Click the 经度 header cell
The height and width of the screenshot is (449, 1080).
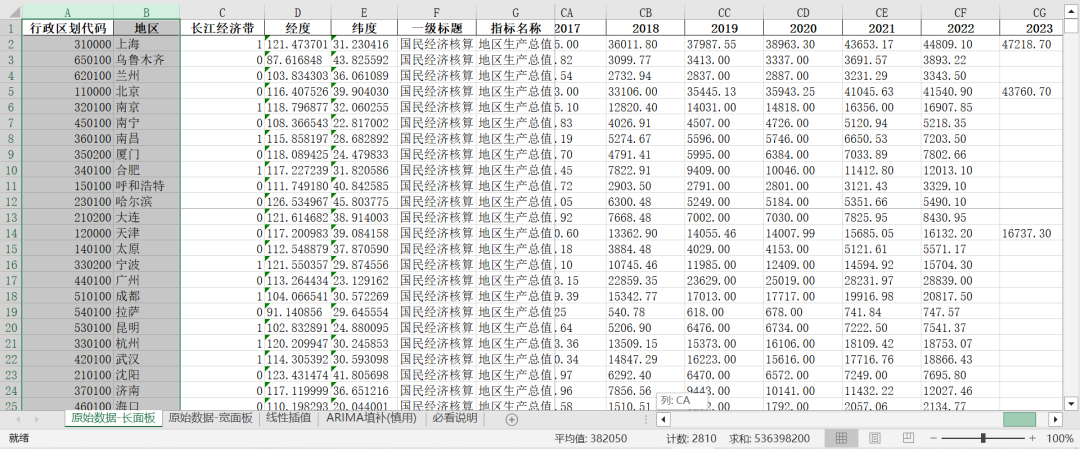[x=298, y=28]
